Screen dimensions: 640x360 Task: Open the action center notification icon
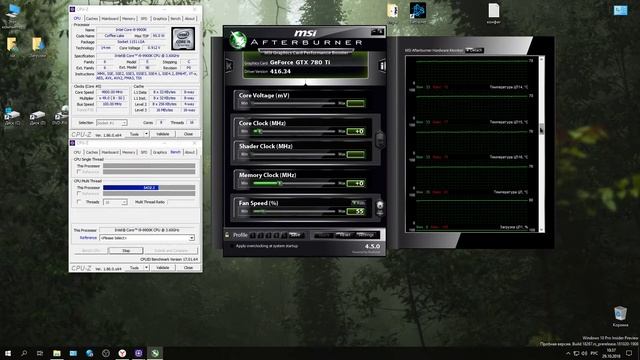click(629, 353)
